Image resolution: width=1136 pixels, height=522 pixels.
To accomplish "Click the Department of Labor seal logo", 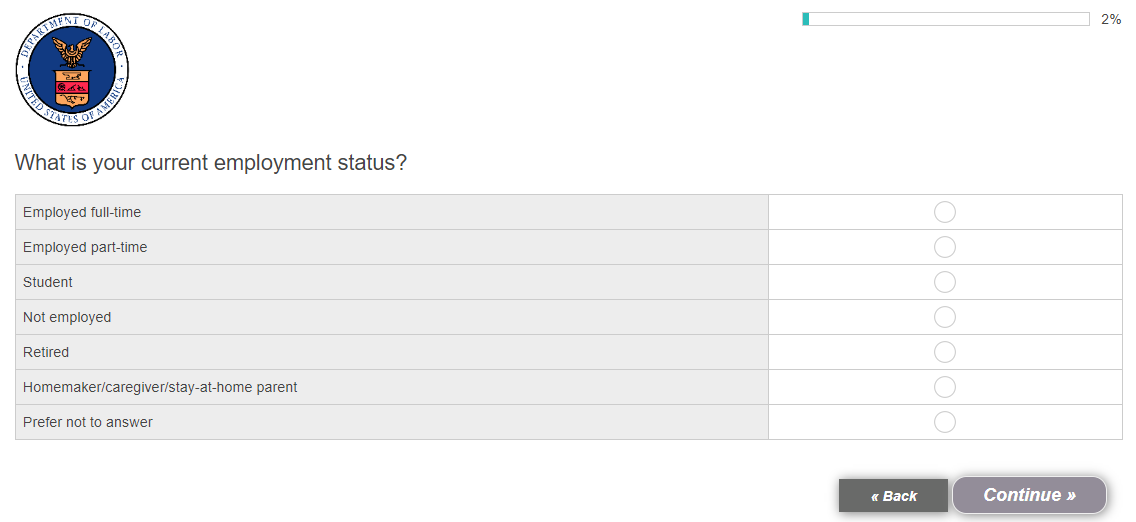I will 72,70.
